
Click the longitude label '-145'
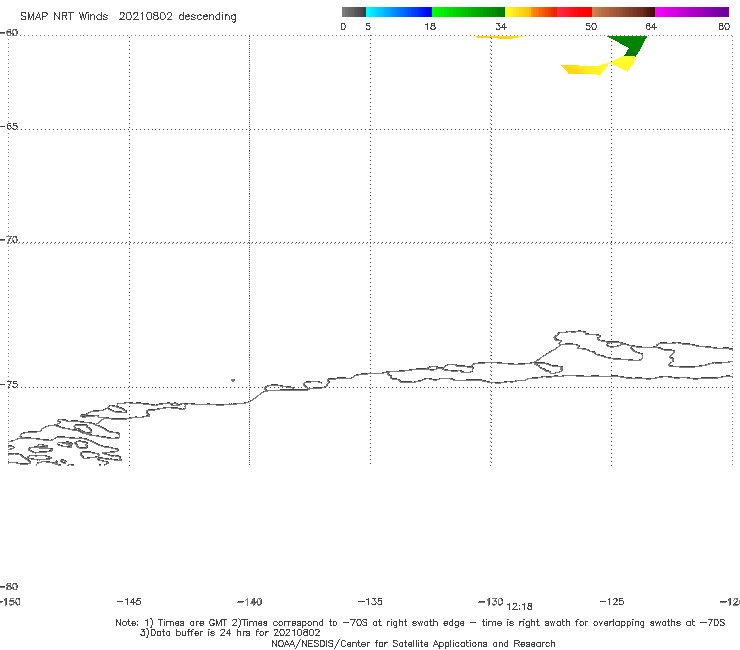[x=129, y=602]
